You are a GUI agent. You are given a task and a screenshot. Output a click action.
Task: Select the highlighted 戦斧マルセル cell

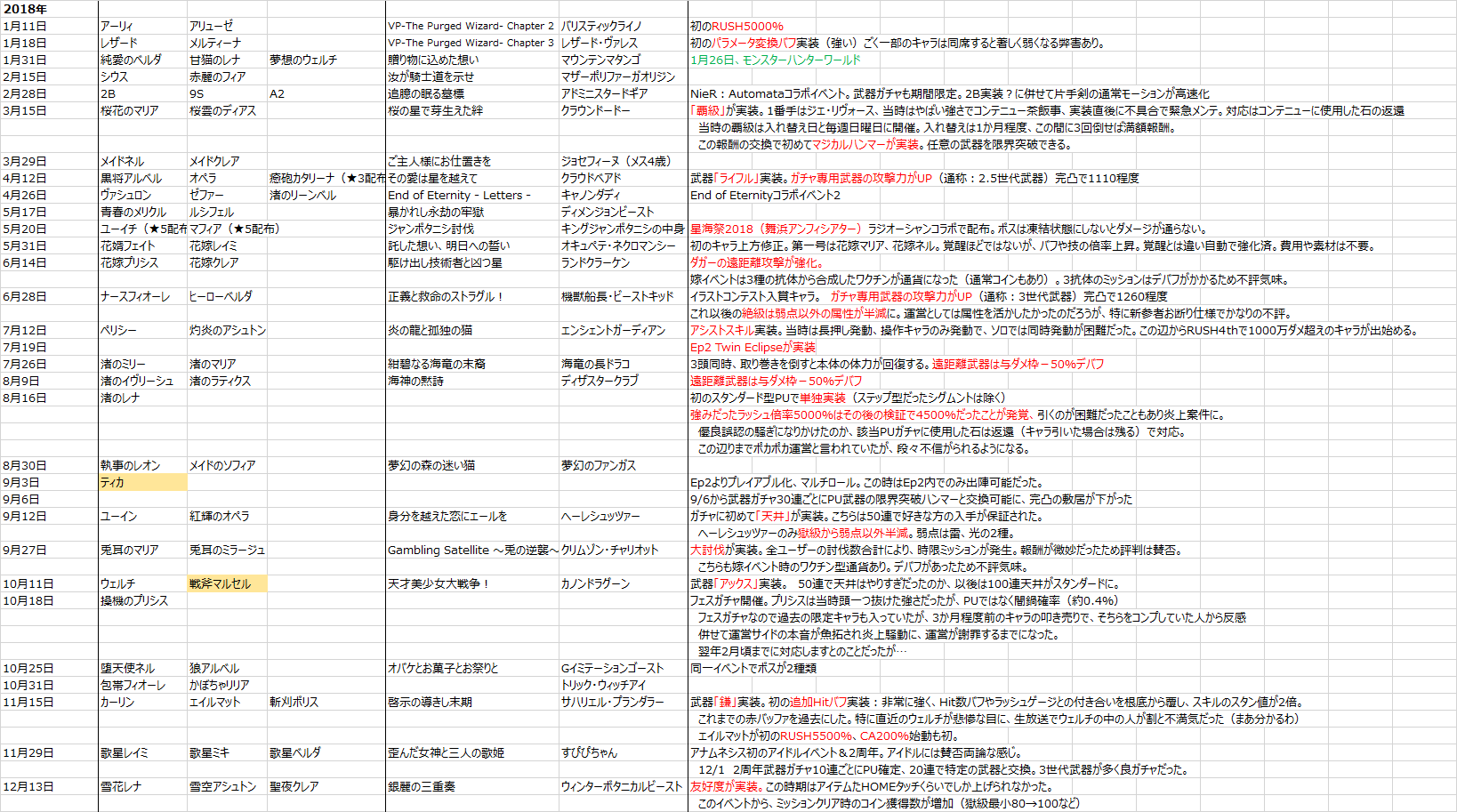click(227, 583)
